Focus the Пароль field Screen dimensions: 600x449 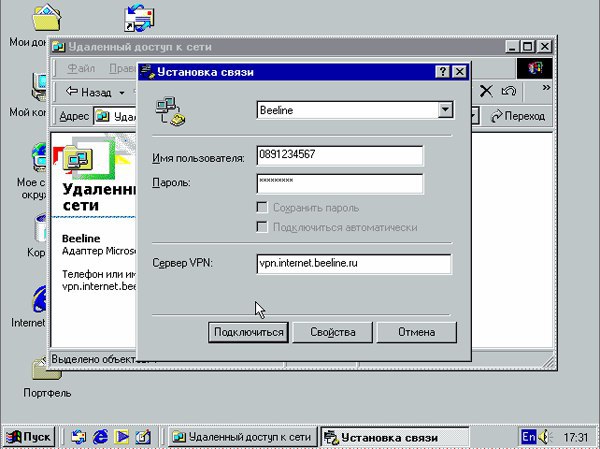pyautogui.click(x=340, y=183)
